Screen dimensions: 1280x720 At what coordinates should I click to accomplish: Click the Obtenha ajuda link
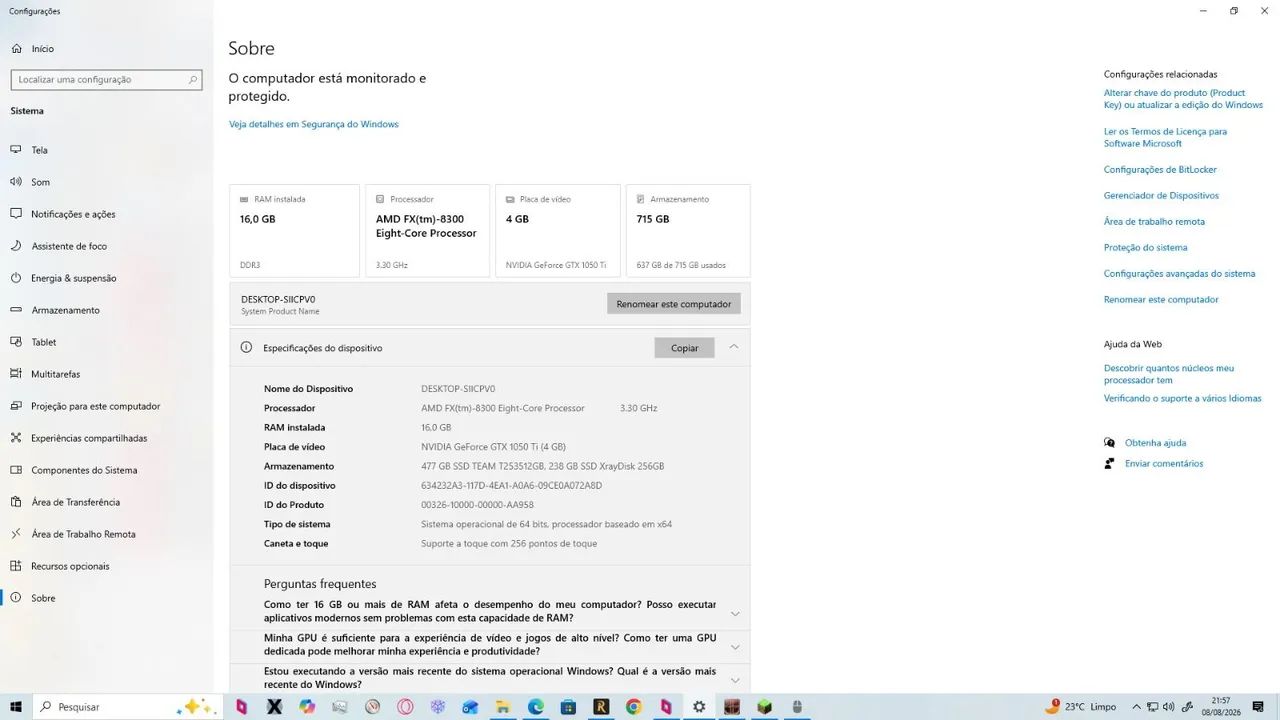point(1155,443)
